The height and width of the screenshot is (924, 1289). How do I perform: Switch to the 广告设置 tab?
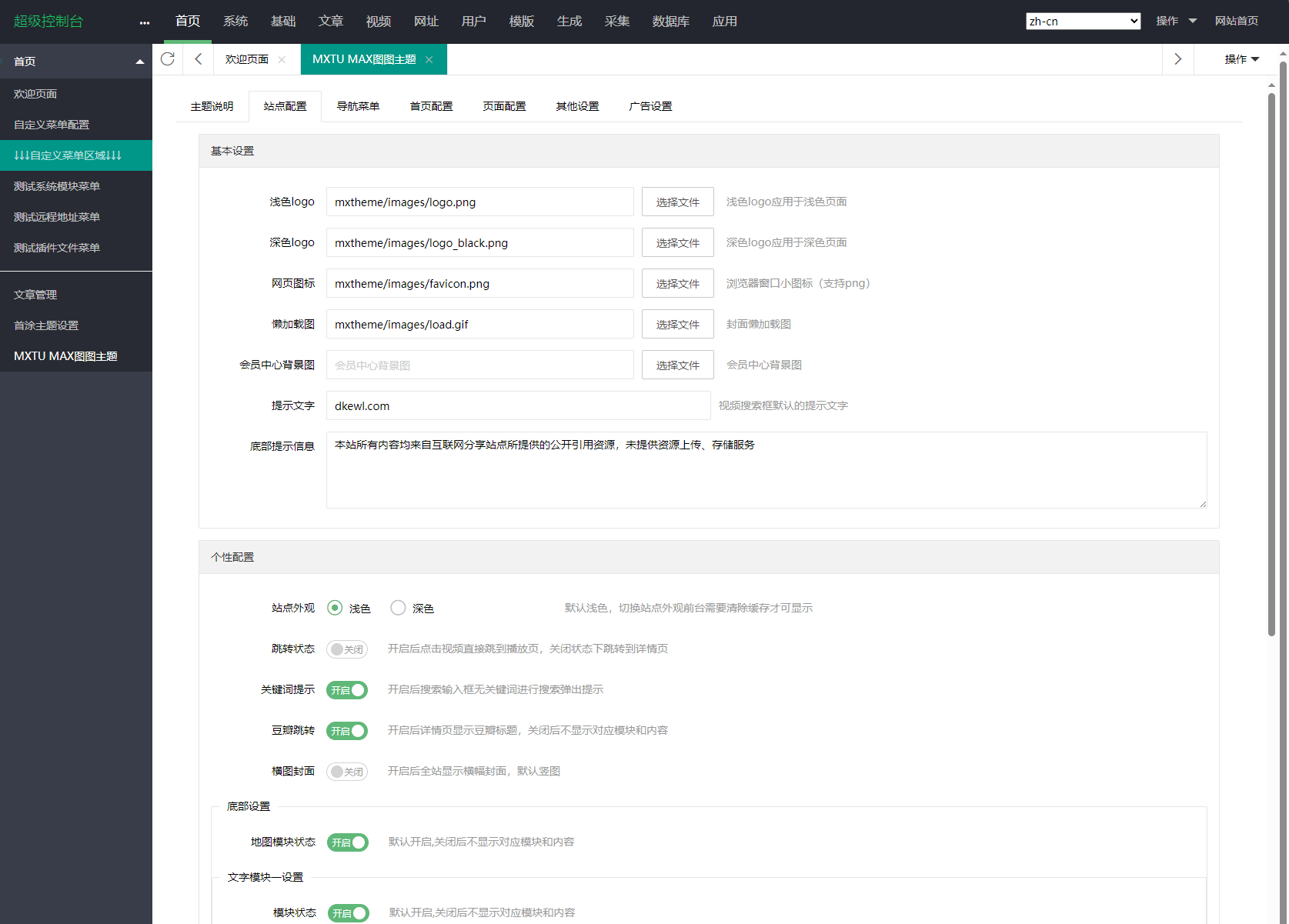click(x=650, y=105)
